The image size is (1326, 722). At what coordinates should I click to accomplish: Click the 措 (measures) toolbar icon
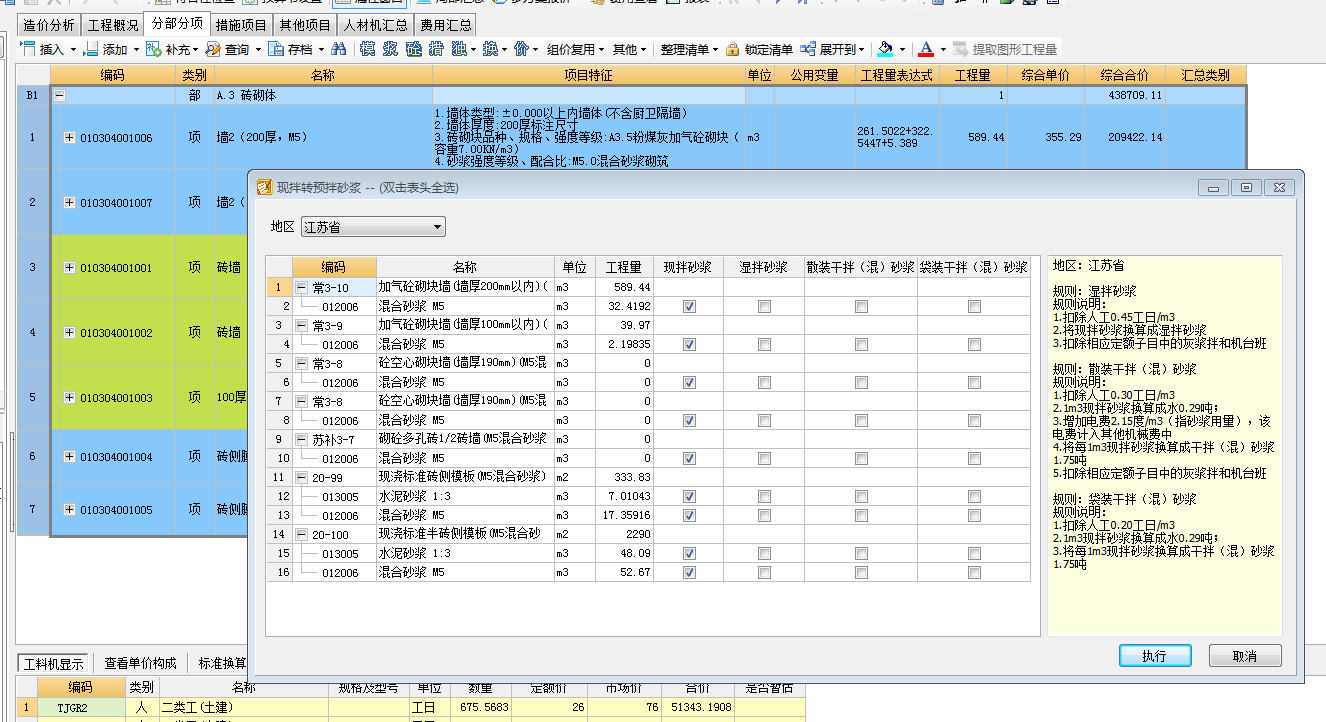pos(436,49)
